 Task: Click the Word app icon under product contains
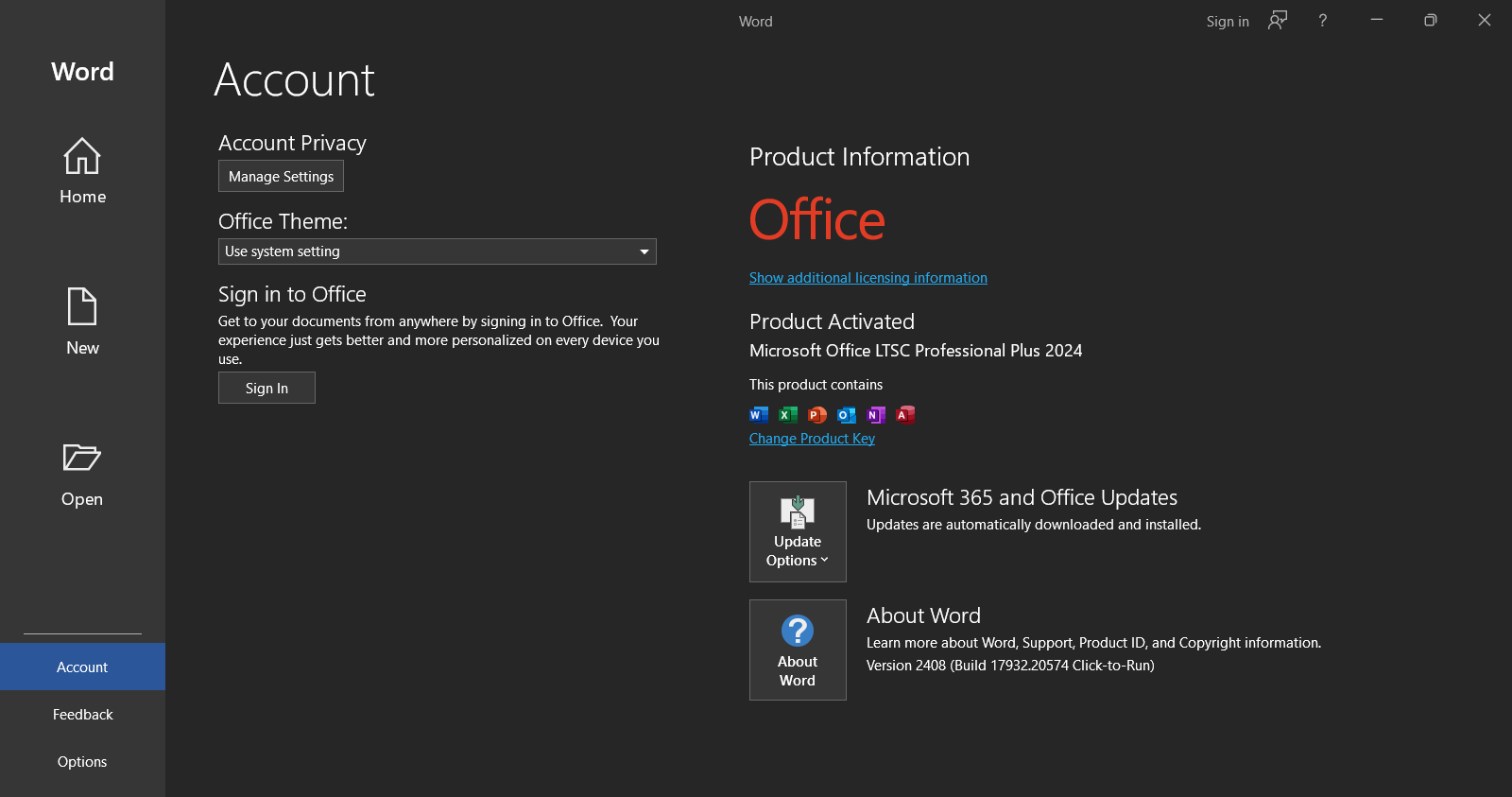(759, 414)
